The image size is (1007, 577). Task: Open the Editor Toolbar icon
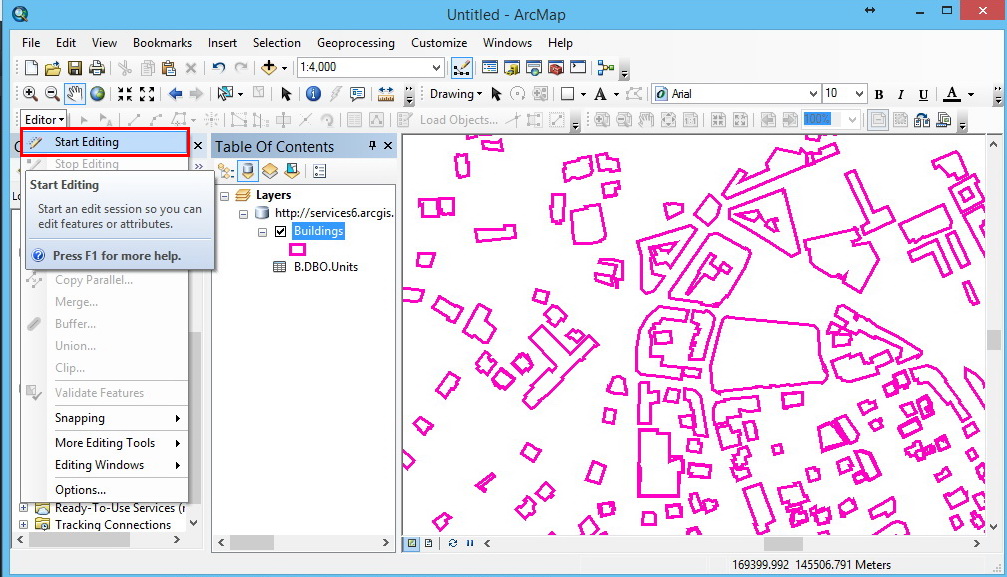point(461,67)
